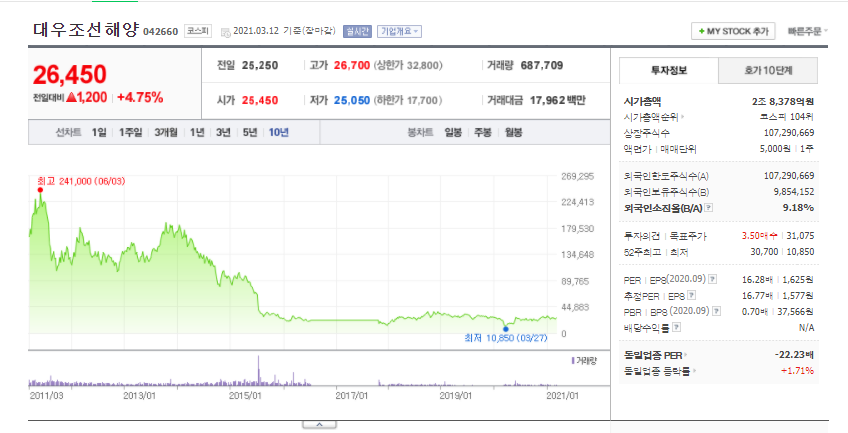Open 동일업종 PER link

tap(656, 355)
